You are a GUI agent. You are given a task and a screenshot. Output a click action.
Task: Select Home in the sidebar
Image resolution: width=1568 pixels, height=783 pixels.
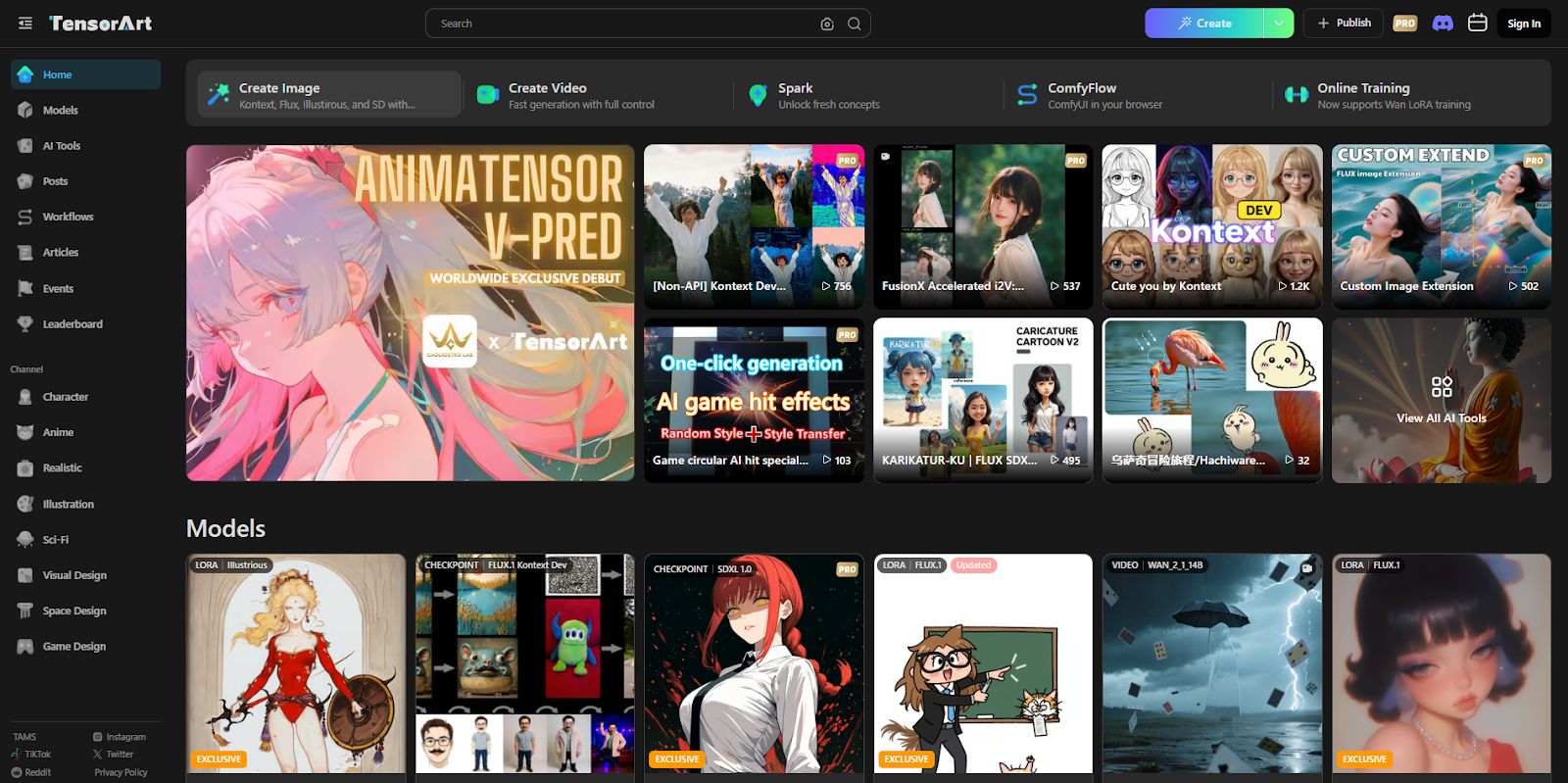coord(86,74)
